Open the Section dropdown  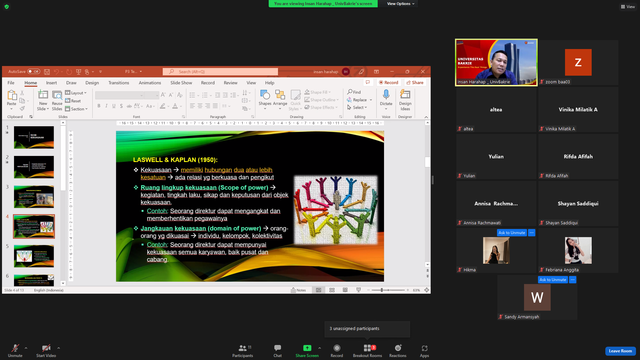(x=76, y=109)
